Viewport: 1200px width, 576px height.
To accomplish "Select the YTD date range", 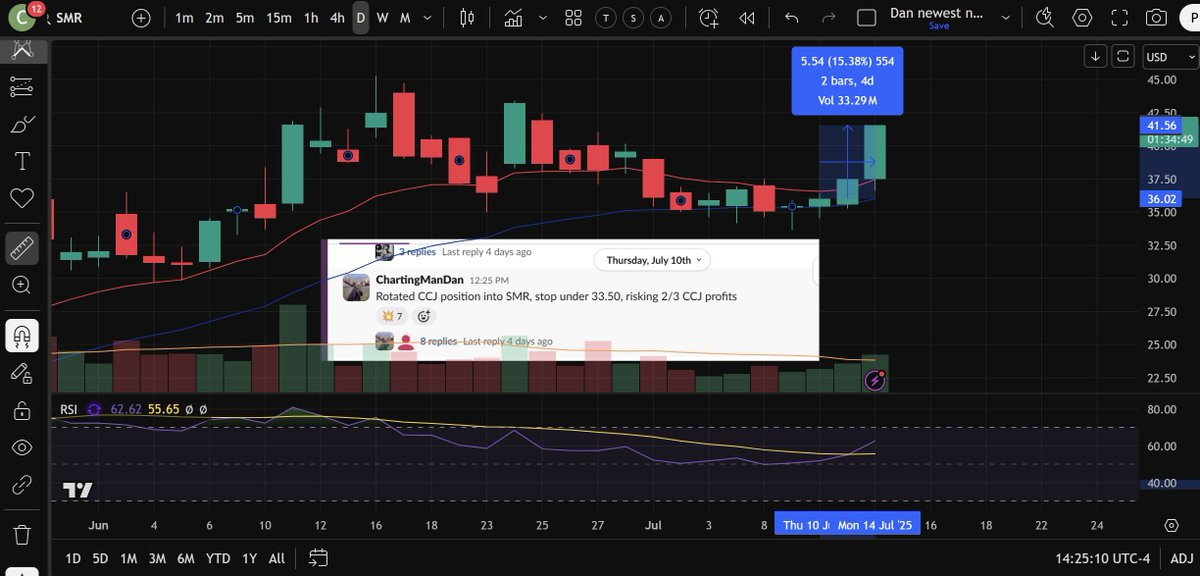I will 217,558.
